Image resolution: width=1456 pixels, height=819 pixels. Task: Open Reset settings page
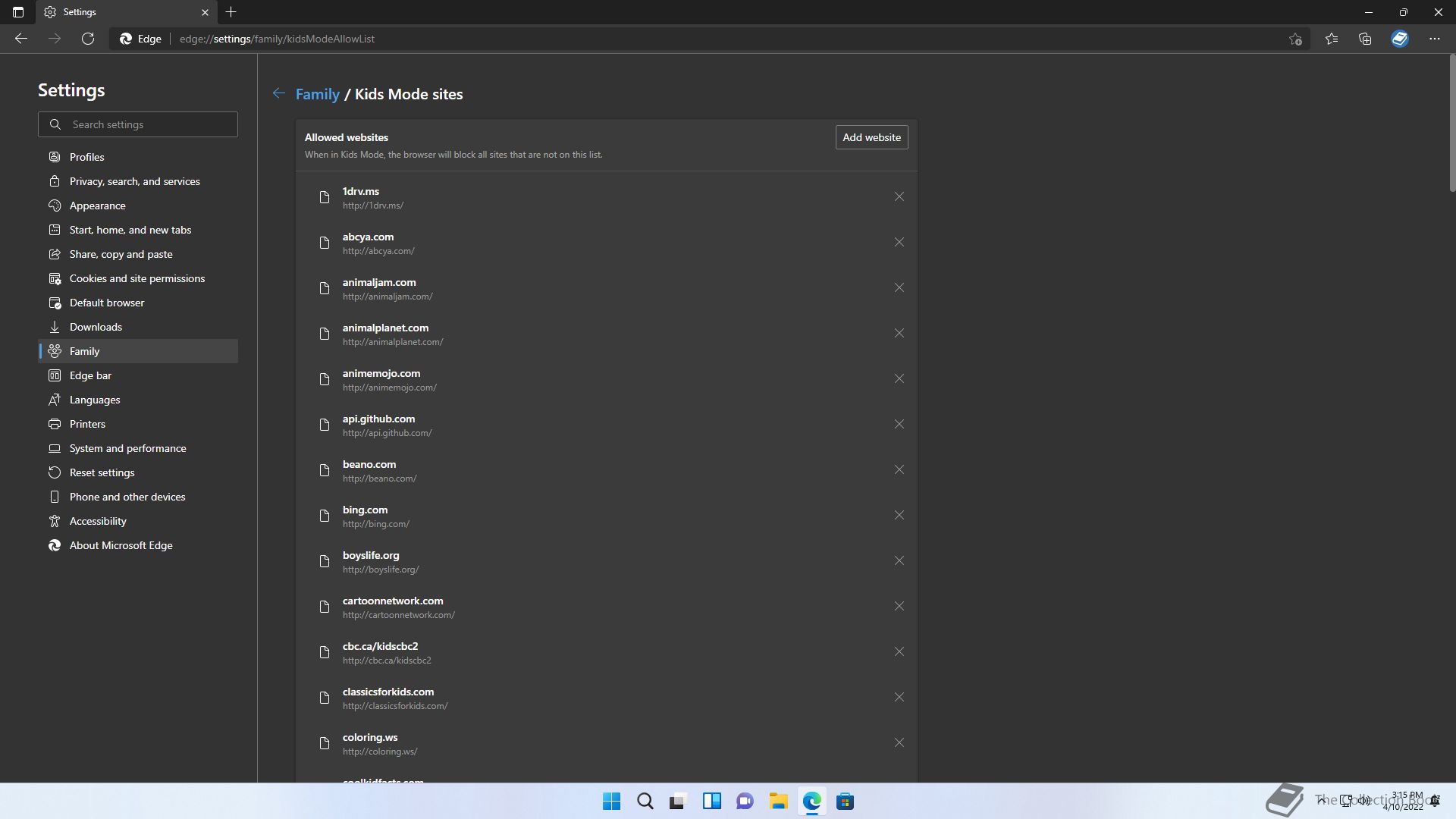(x=138, y=472)
